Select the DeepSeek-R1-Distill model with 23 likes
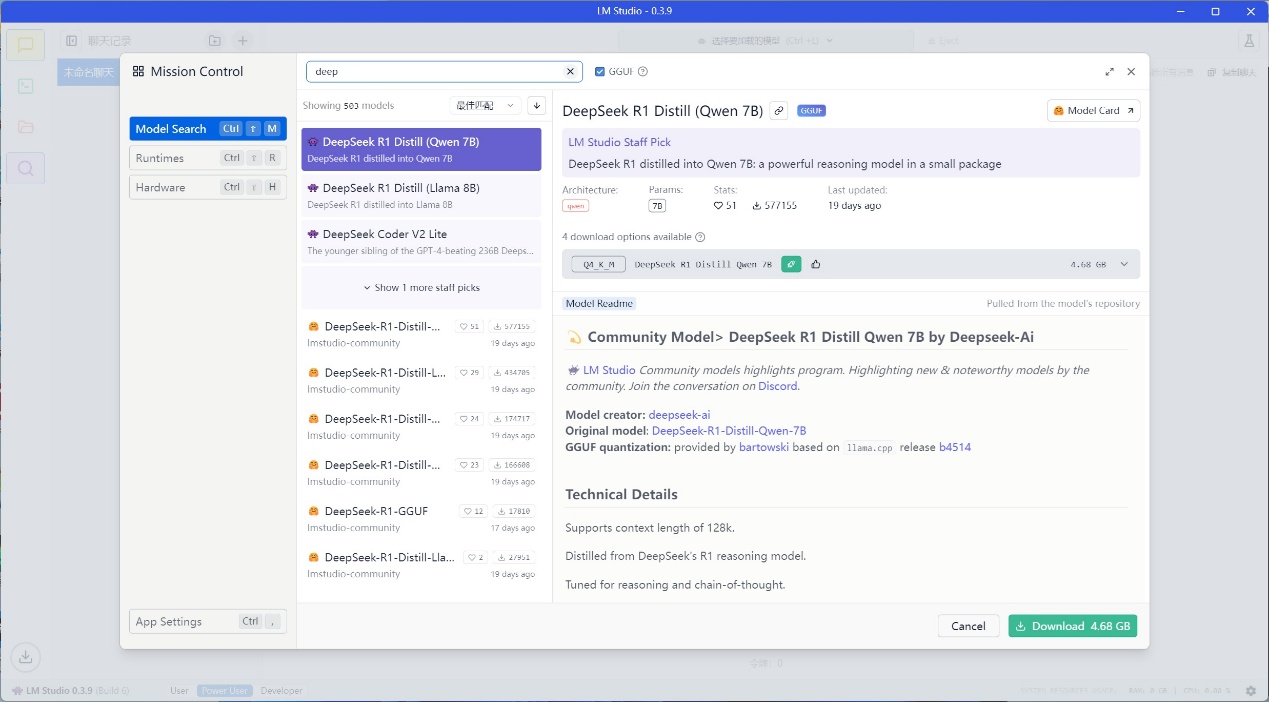The image size is (1269, 702). (x=421, y=472)
